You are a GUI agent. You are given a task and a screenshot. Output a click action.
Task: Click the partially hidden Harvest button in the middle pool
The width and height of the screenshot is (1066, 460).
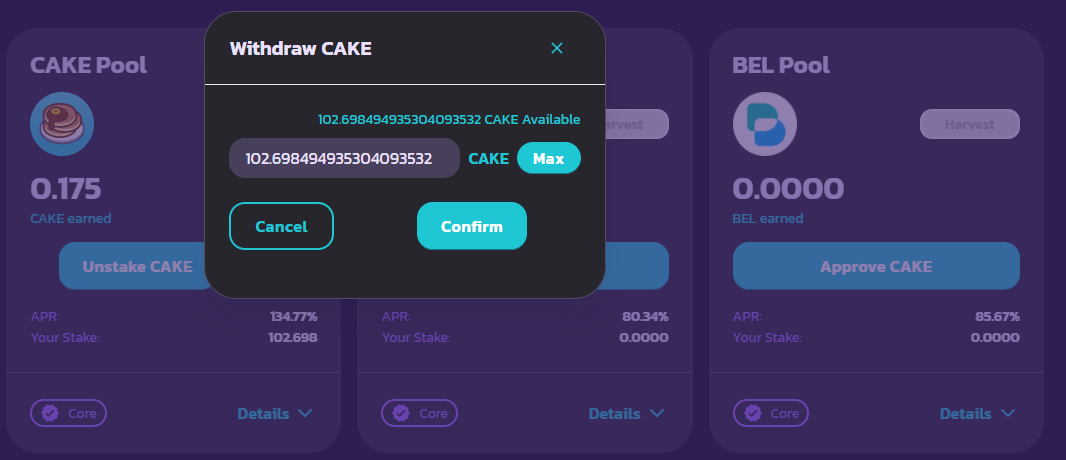point(637,124)
